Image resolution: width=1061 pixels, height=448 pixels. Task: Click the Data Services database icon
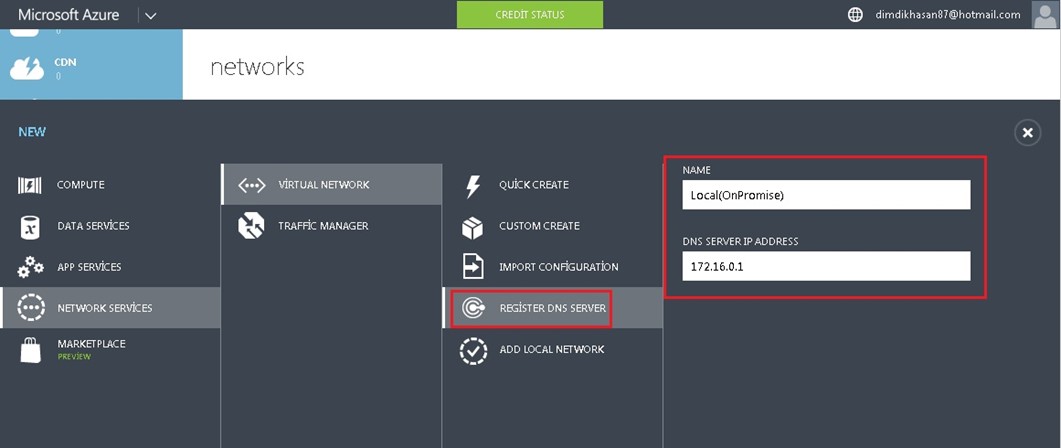[x=29, y=226]
